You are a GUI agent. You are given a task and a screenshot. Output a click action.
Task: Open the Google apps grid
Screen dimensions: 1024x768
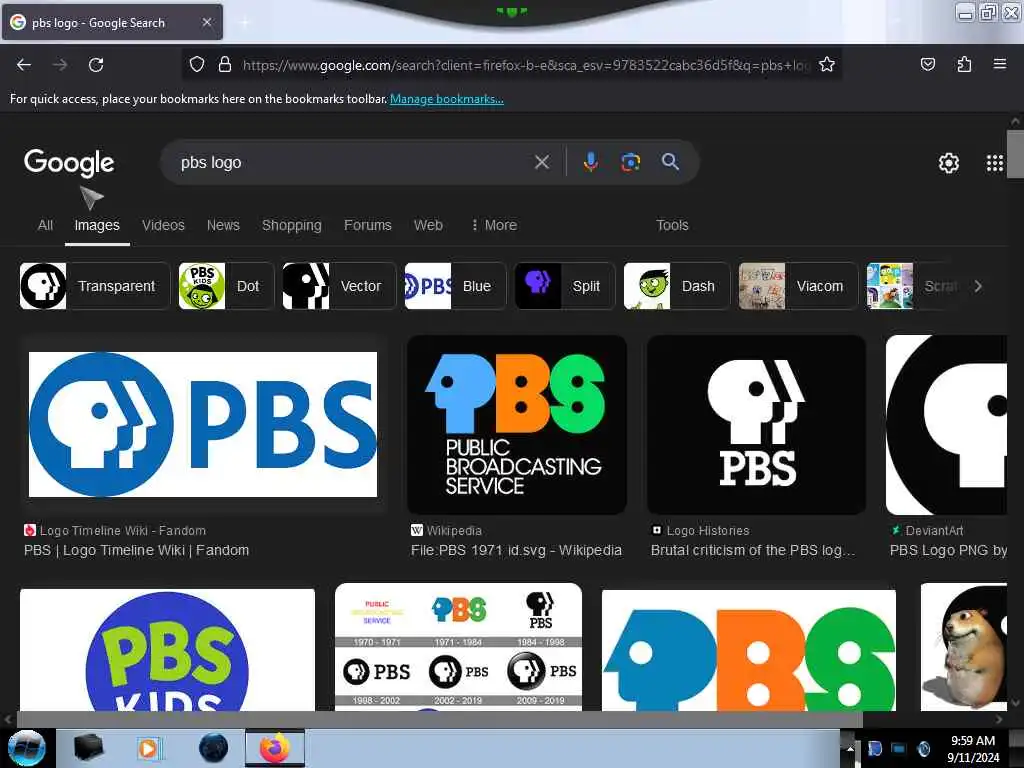coord(995,163)
